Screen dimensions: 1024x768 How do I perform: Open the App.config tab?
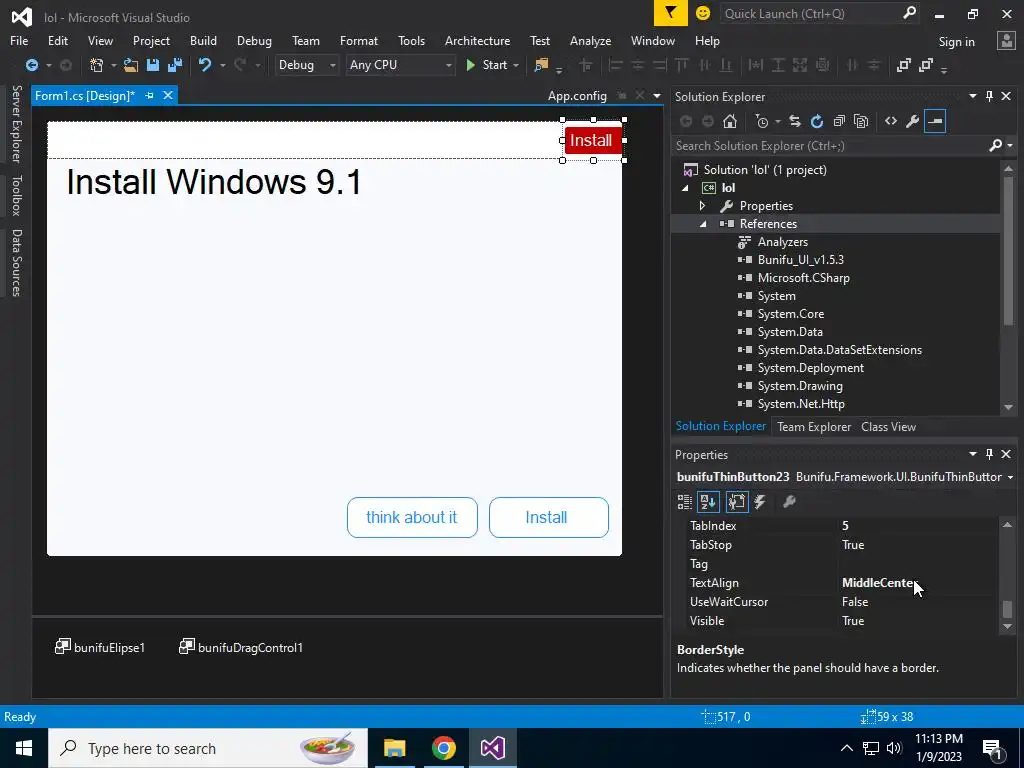(577, 96)
